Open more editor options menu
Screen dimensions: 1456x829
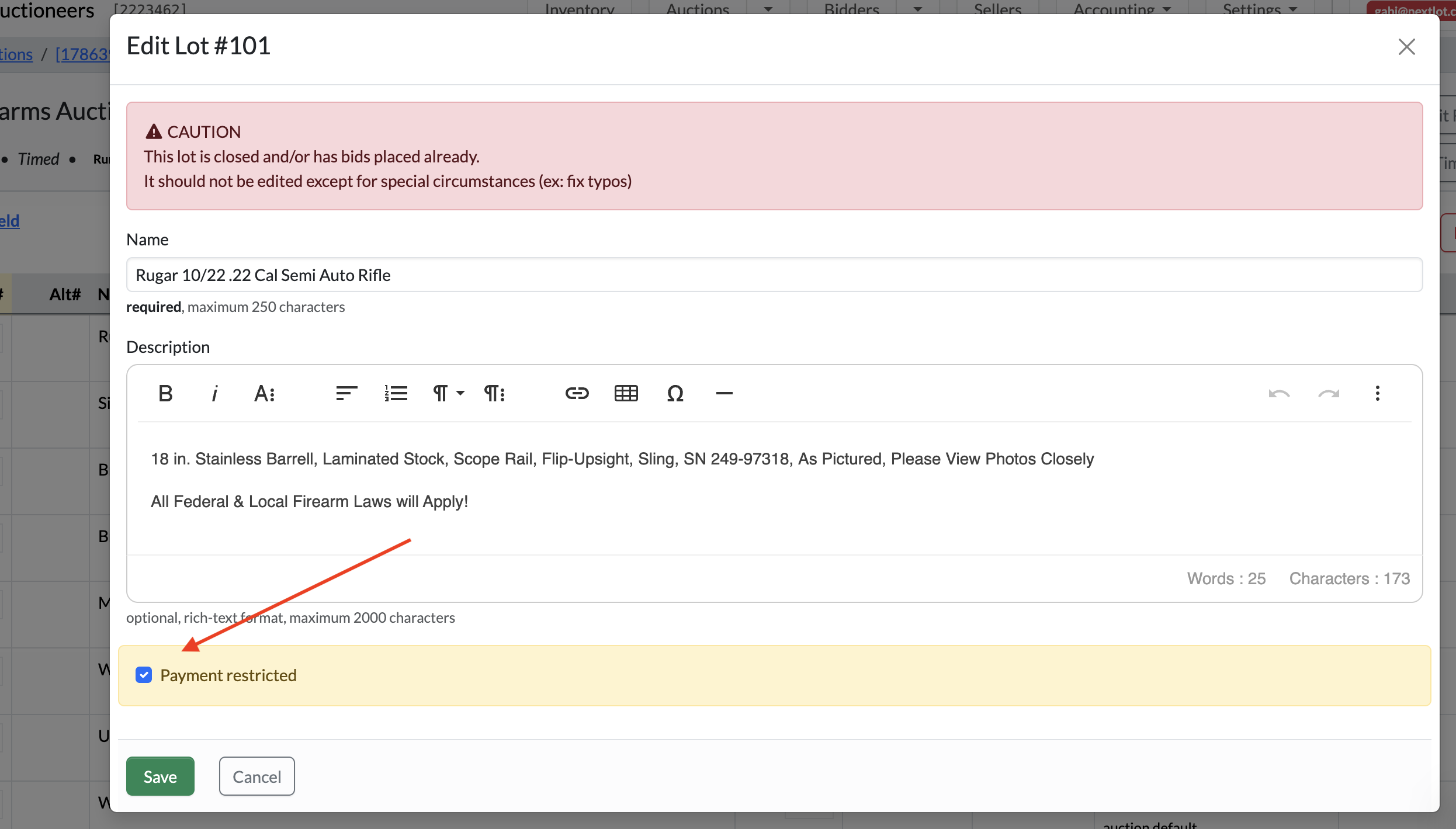click(x=1377, y=393)
